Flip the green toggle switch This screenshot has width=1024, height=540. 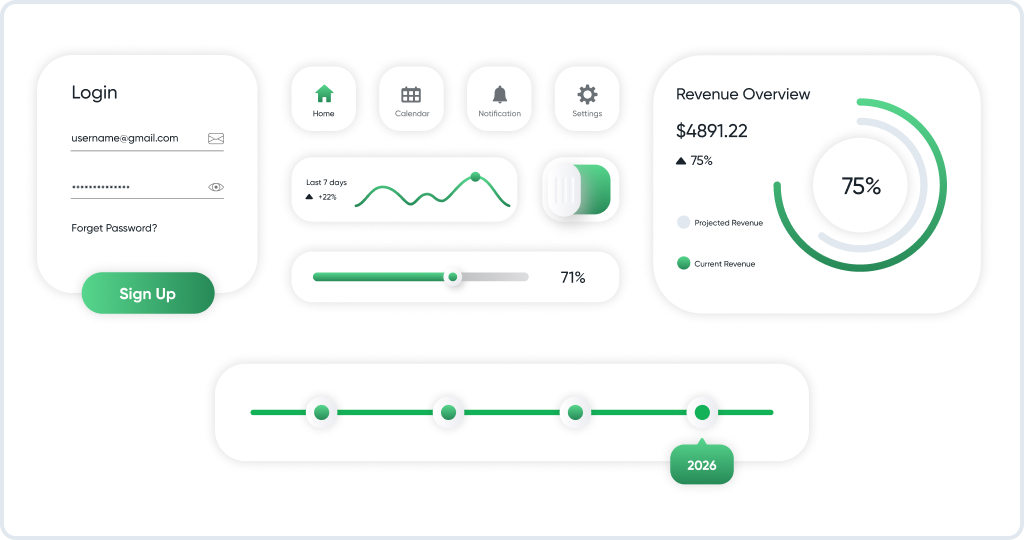pyautogui.click(x=580, y=189)
